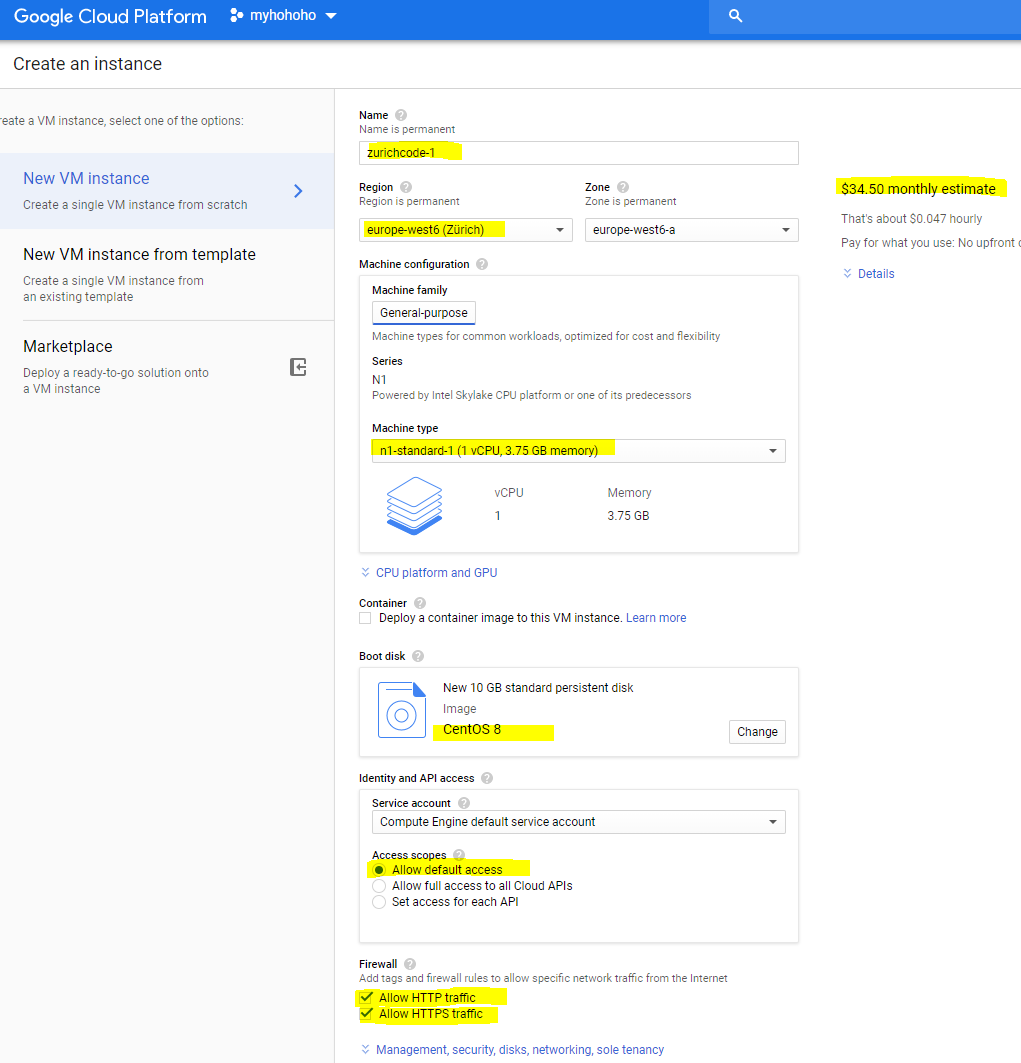
Task: Click the search magnifier icon
Action: 735,16
